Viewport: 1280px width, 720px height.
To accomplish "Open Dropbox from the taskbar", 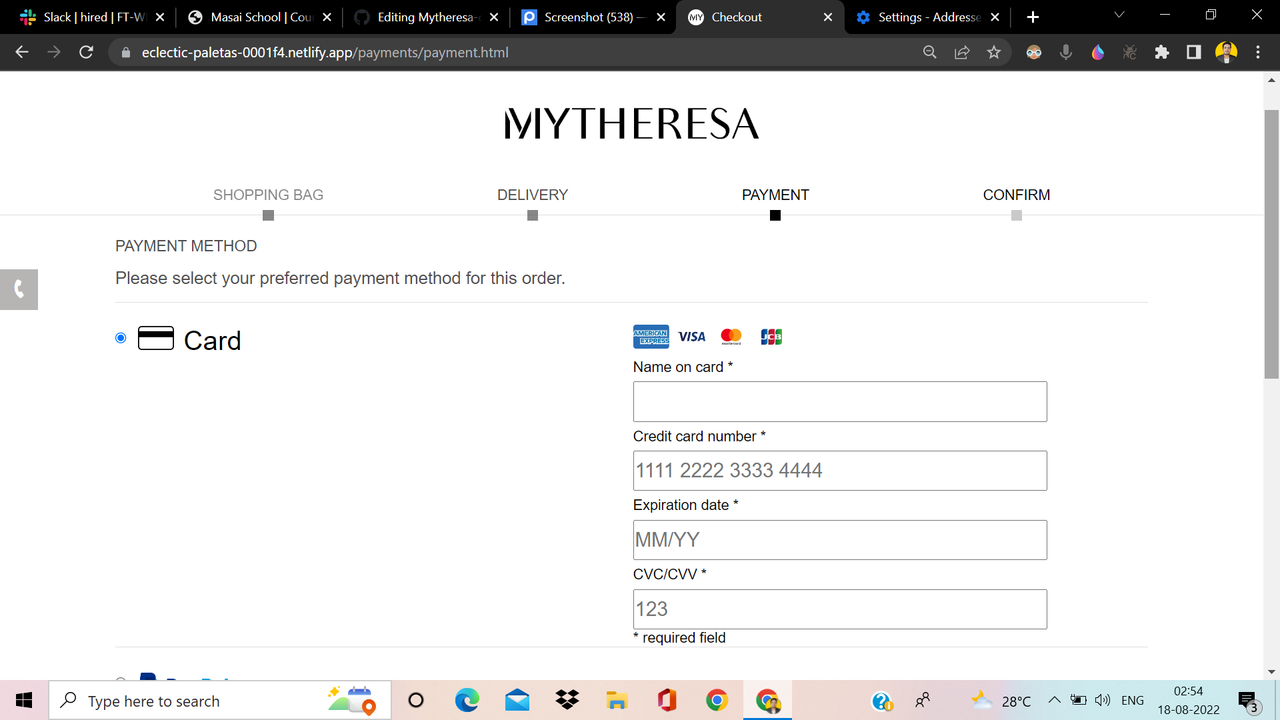I will point(567,700).
